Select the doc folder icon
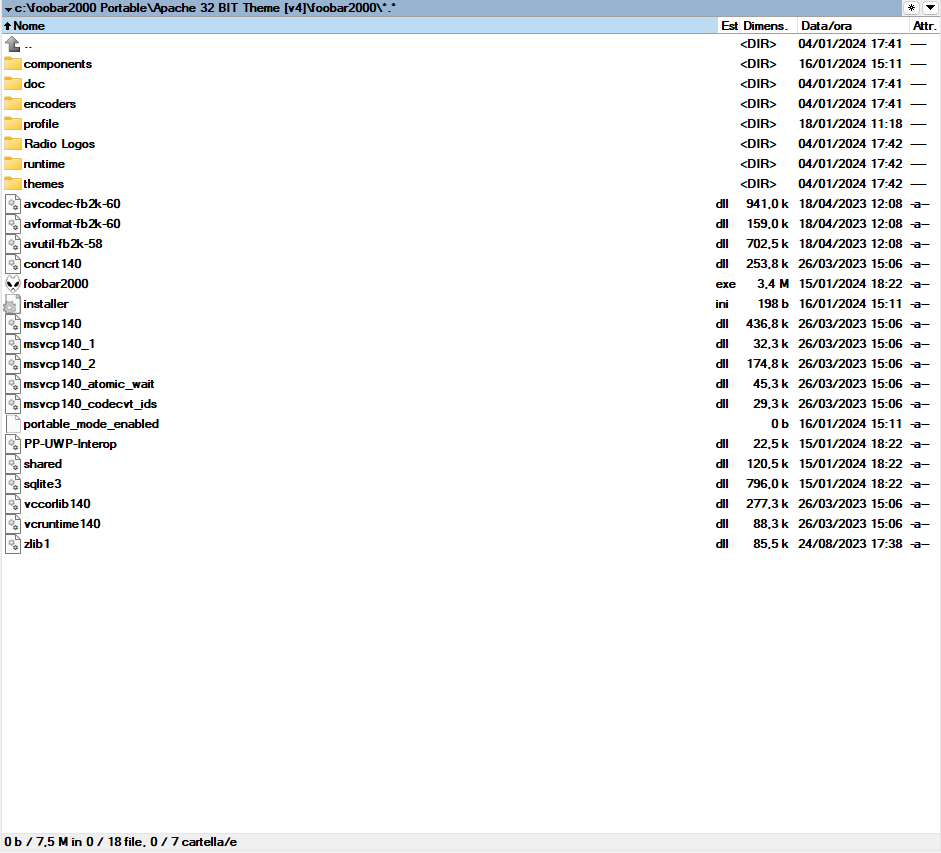This screenshot has height=853, width=941. pyautogui.click(x=13, y=83)
